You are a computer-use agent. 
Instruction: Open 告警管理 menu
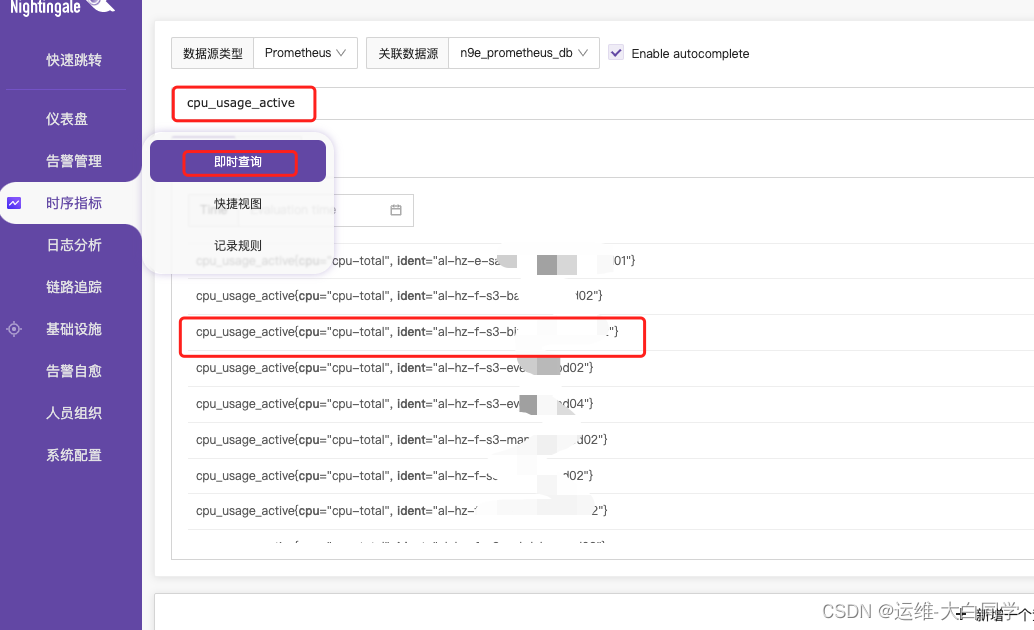pyautogui.click(x=74, y=161)
